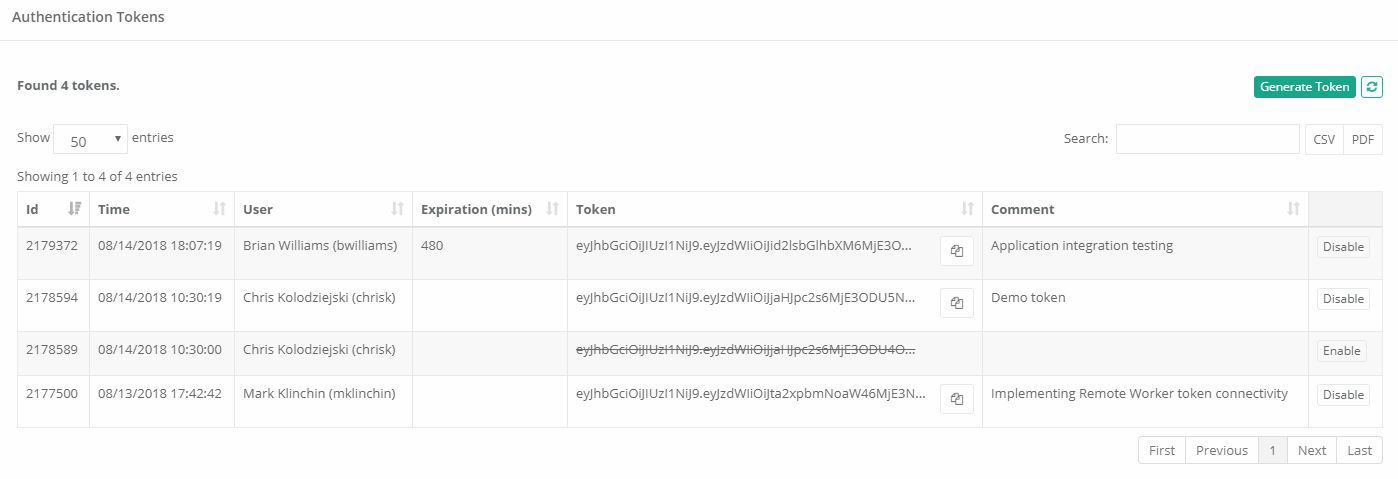Screen dimensions: 1398x479
Task: Copy the Demo token to clipboard
Action: click(957, 303)
